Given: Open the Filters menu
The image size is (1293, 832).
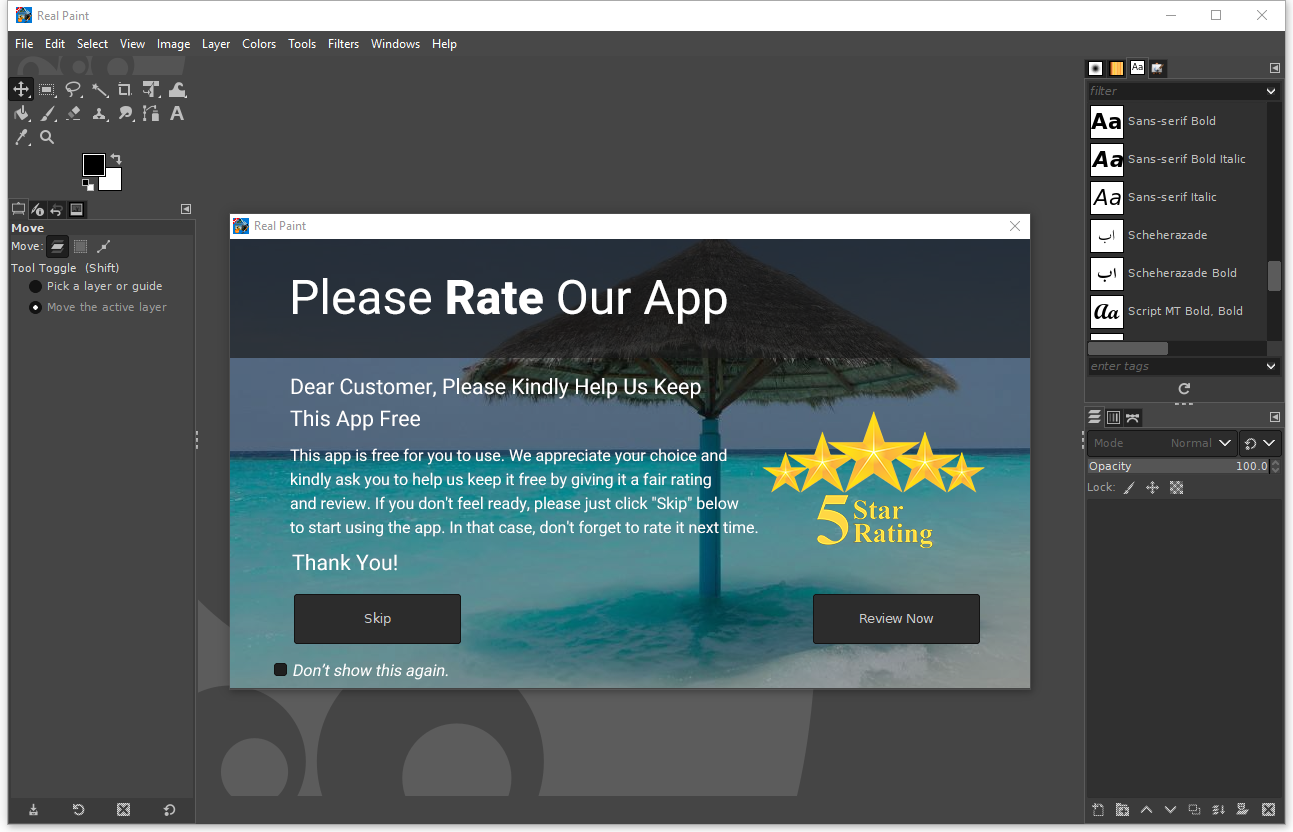Looking at the screenshot, I should point(343,44).
